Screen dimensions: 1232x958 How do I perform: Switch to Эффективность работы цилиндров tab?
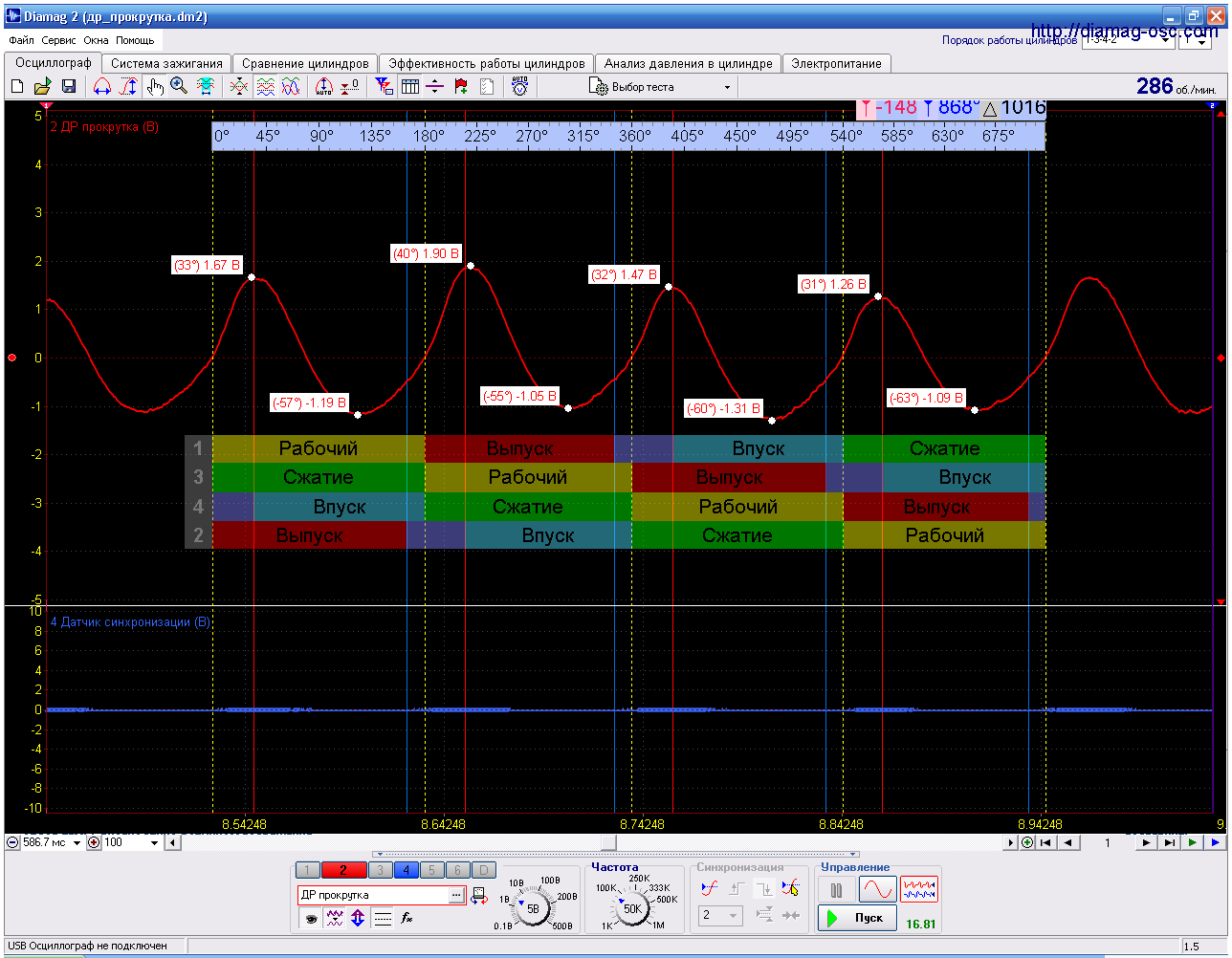[487, 64]
